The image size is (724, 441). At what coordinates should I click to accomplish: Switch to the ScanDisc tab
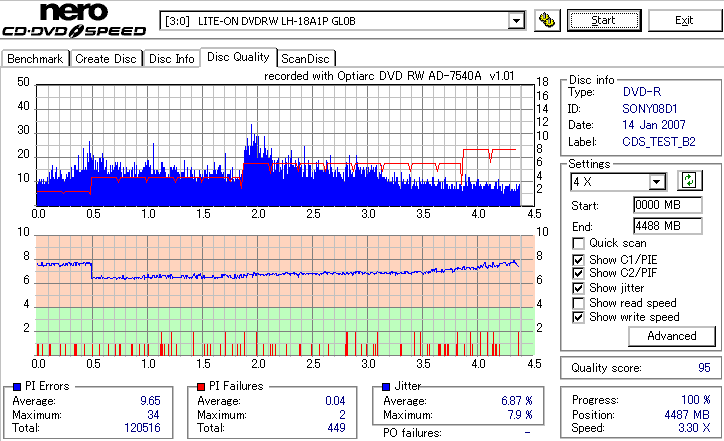click(x=305, y=59)
